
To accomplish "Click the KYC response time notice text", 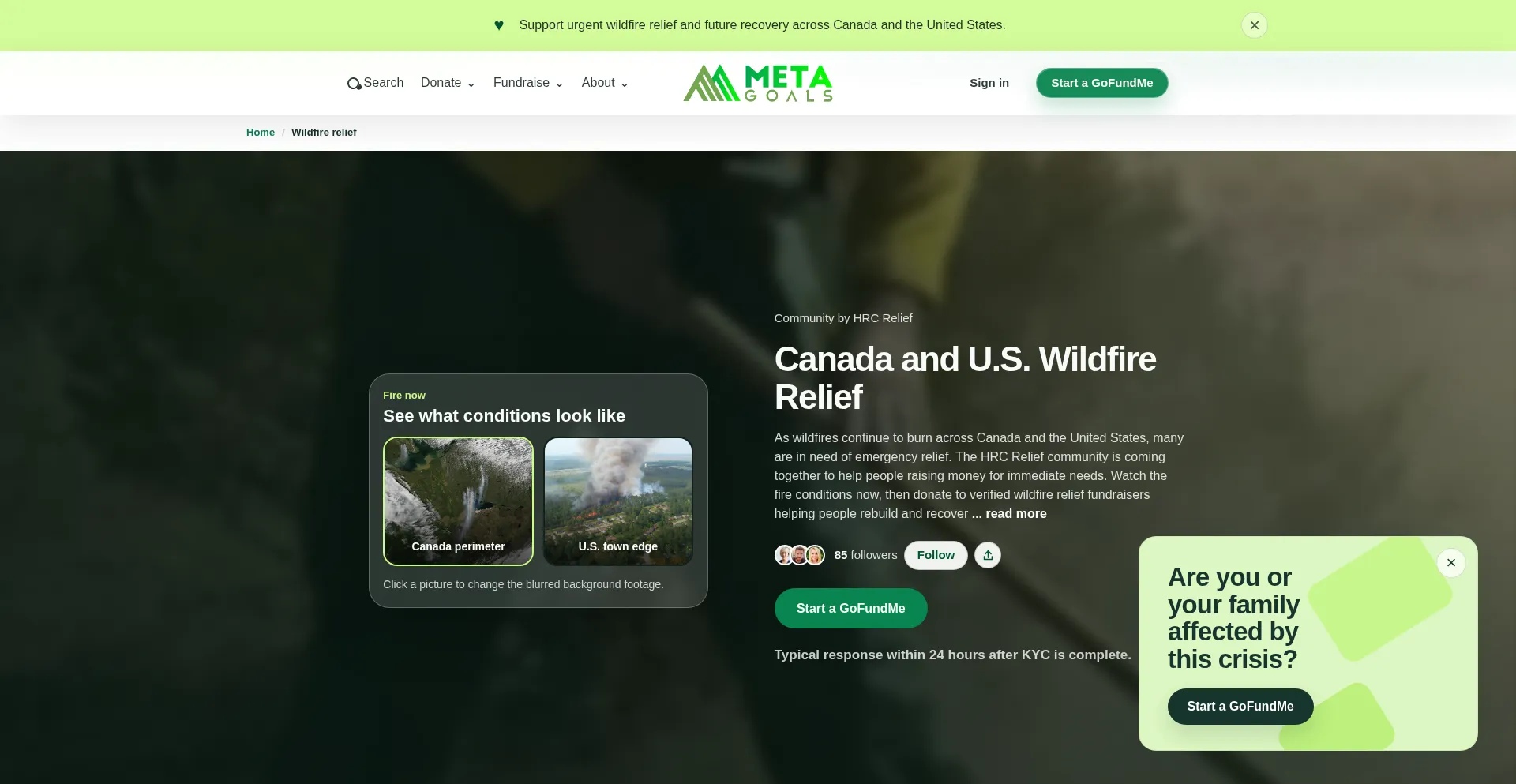I will point(953,655).
